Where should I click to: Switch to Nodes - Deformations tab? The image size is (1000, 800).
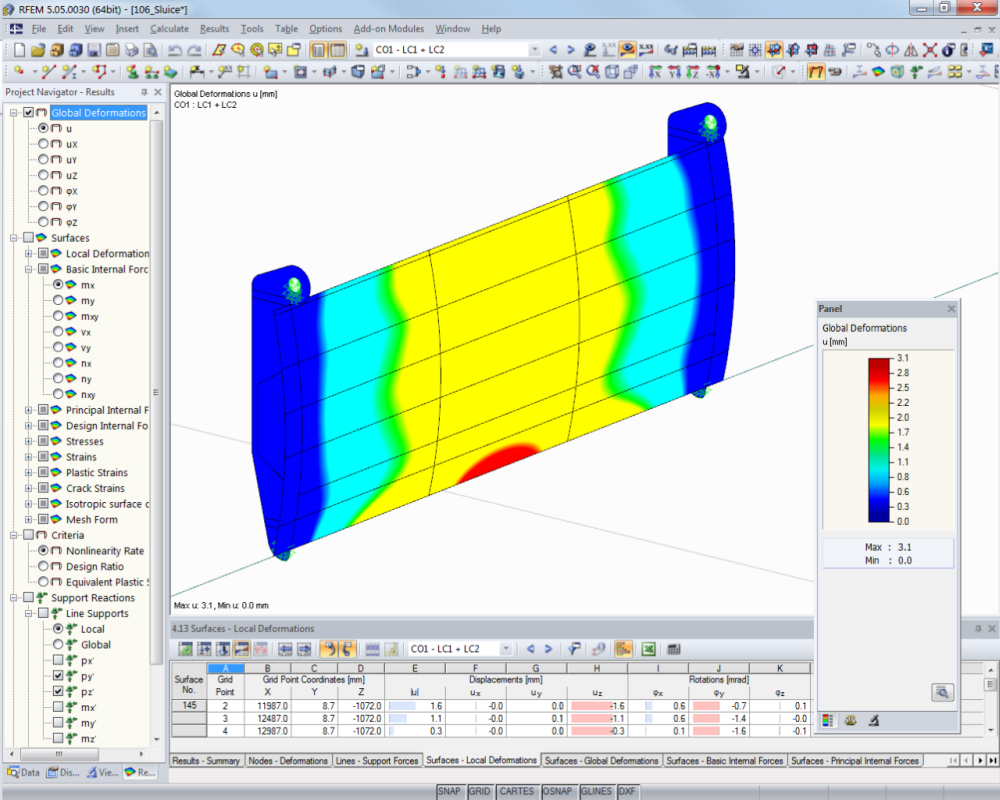288,760
